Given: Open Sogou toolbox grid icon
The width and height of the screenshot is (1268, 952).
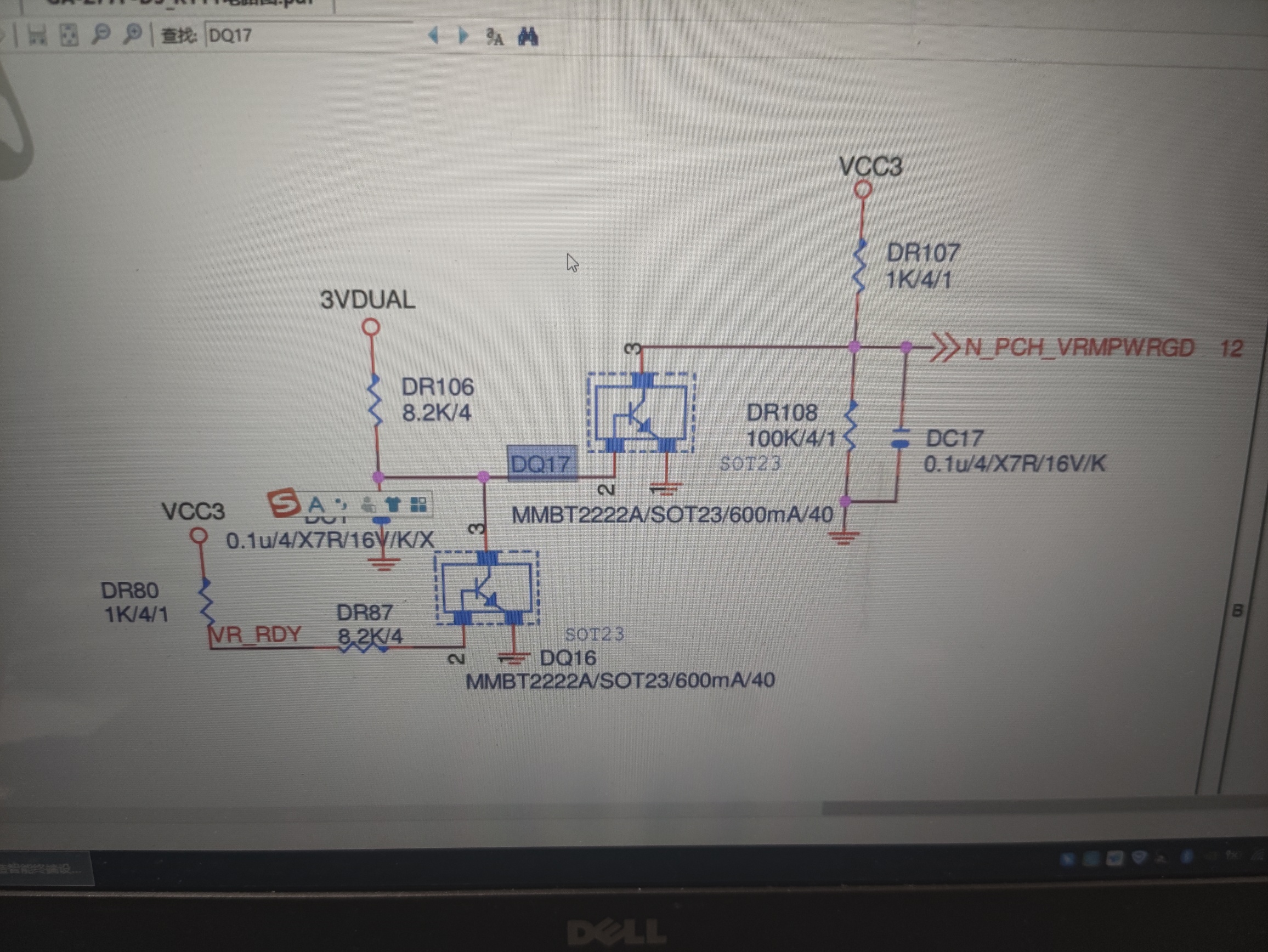Looking at the screenshot, I should click(419, 505).
